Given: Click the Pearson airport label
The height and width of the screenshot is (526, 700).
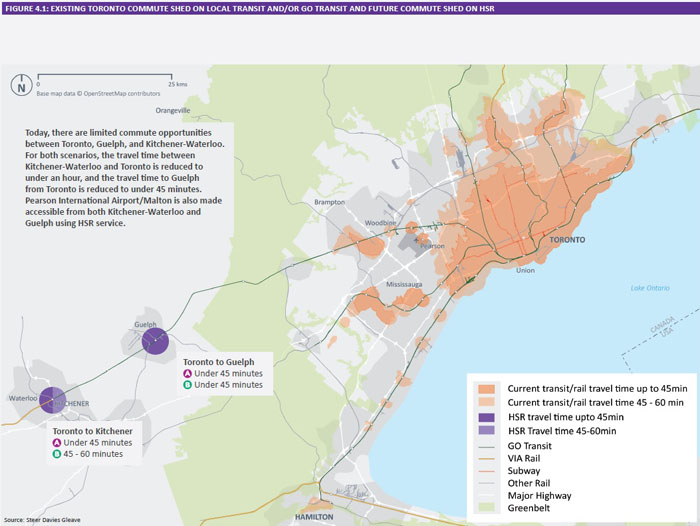Looking at the screenshot, I should tap(433, 245).
